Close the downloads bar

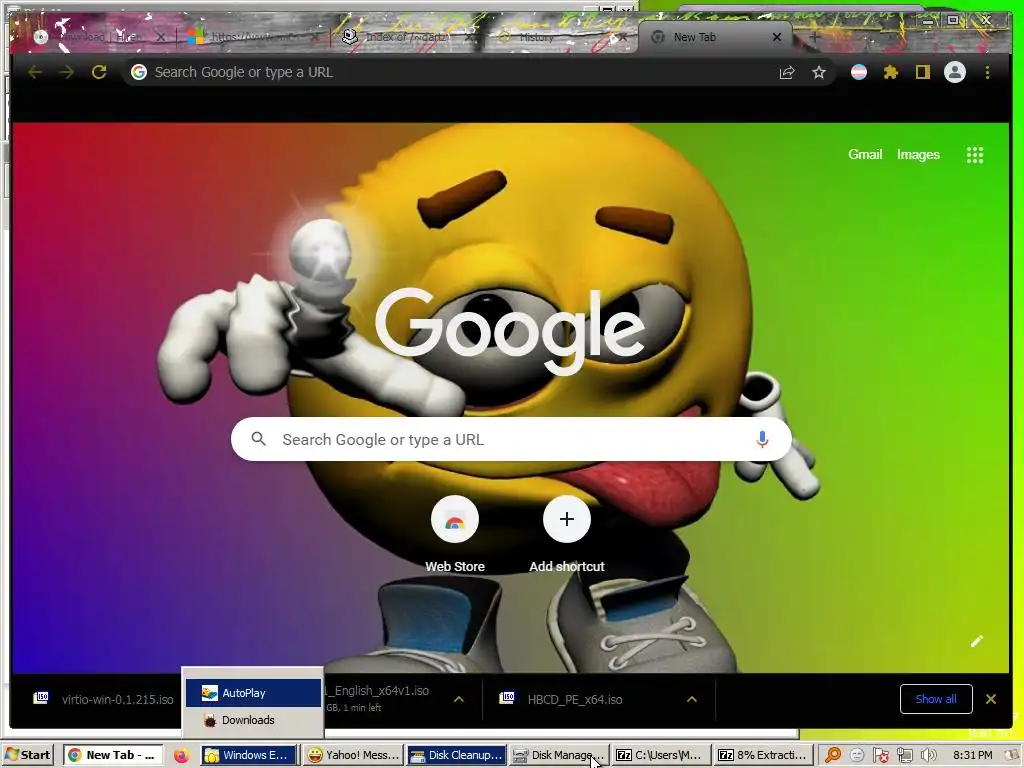tap(991, 699)
